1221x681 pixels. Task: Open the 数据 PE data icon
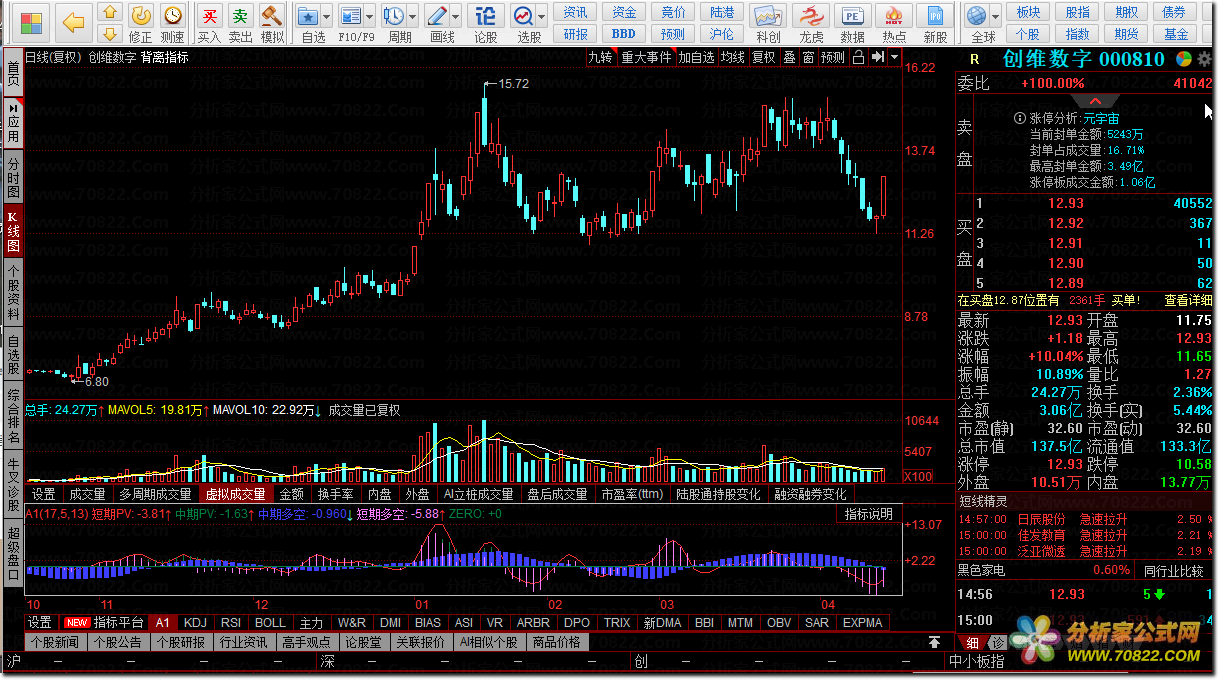(852, 23)
